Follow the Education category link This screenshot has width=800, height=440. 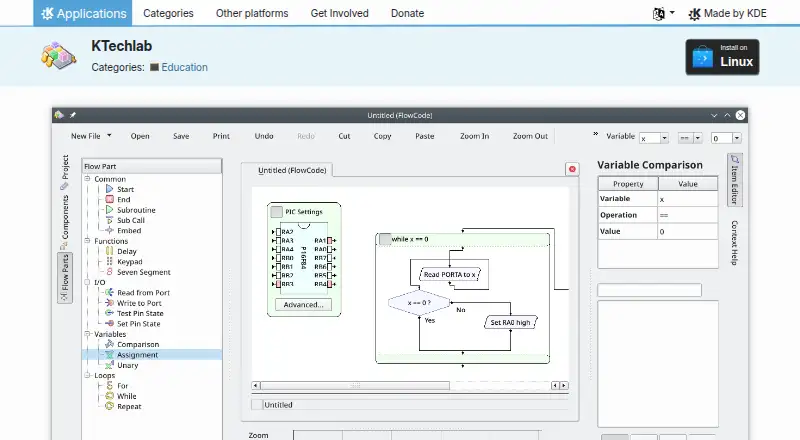(184, 67)
